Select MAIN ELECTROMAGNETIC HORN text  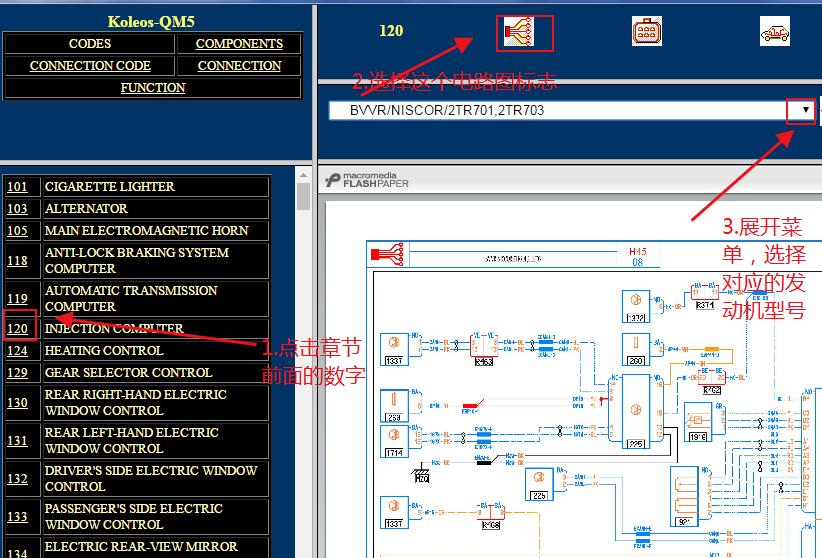[x=146, y=231]
